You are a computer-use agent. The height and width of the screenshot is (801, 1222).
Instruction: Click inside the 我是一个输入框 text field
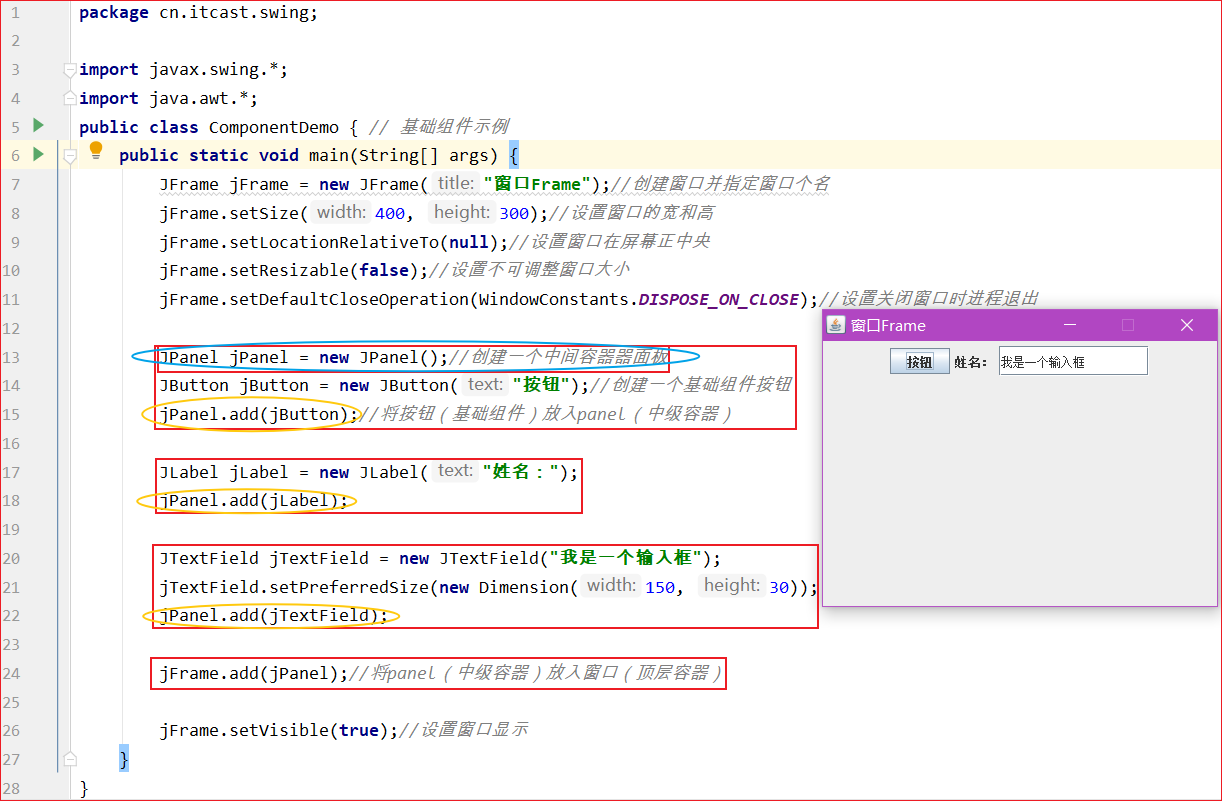click(1072, 360)
